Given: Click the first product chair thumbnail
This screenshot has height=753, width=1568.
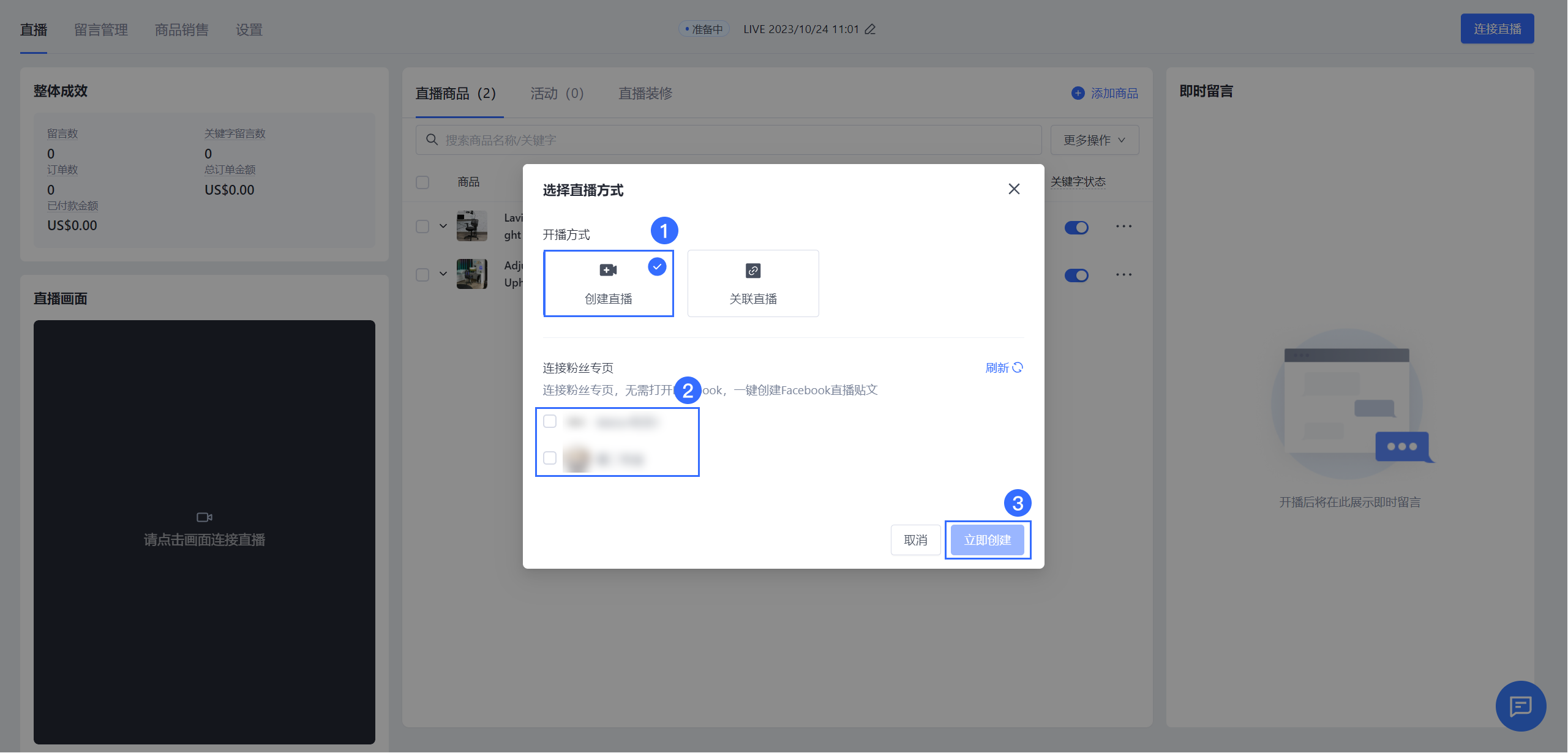Looking at the screenshot, I should tap(472, 226).
